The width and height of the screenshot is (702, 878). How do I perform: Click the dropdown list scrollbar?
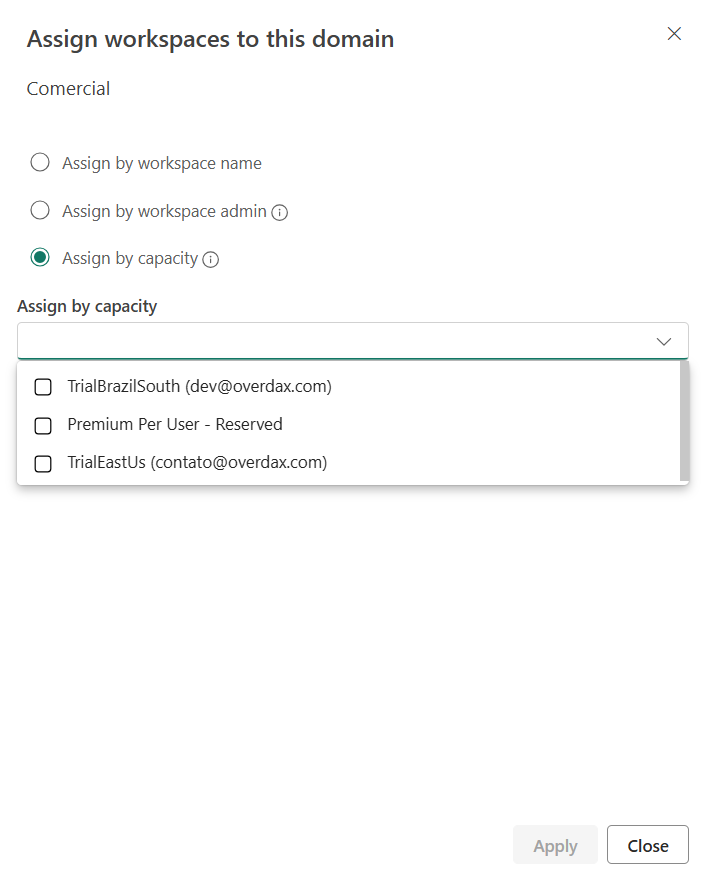coord(684,421)
